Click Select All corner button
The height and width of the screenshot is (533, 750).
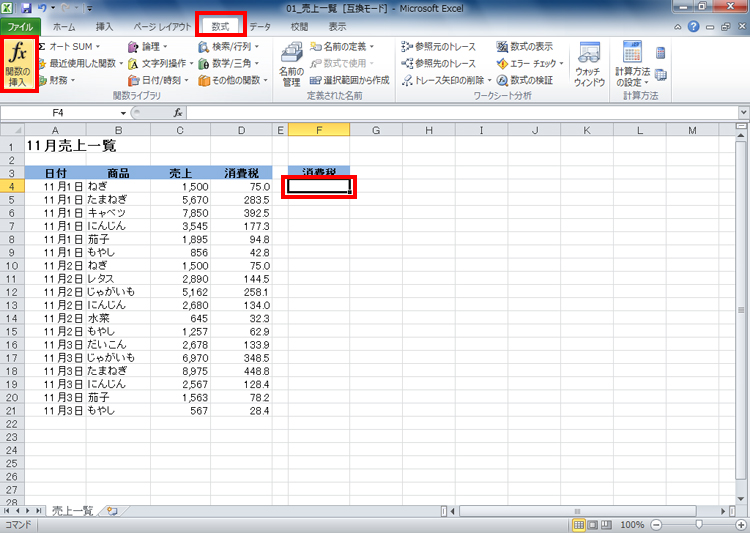point(12,130)
